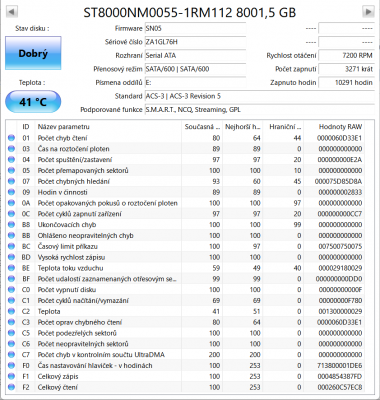Image resolution: width=380 pixels, height=400 pixels.
Task: Click the status dot for row C6
Action: point(11,344)
